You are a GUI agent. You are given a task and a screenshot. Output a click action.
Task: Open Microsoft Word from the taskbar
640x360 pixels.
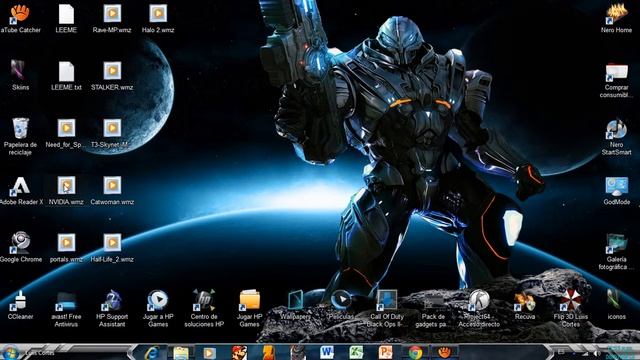(327, 352)
